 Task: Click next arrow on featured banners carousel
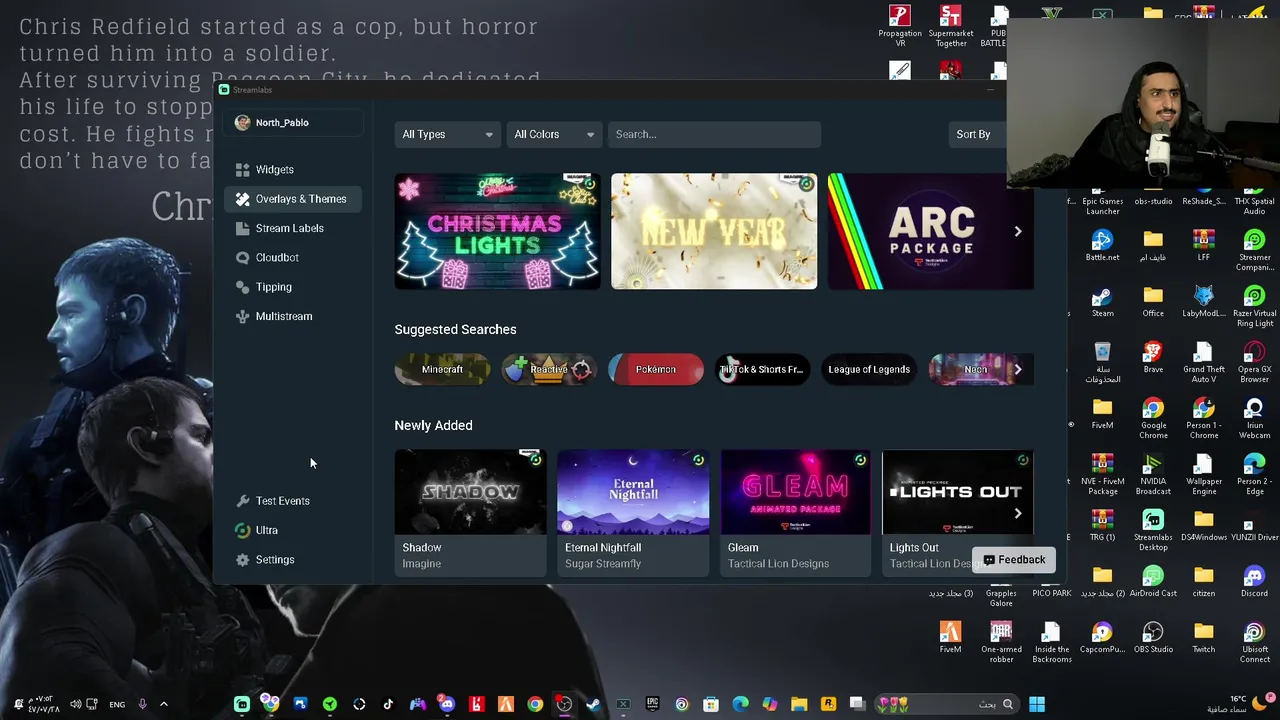[1018, 231]
